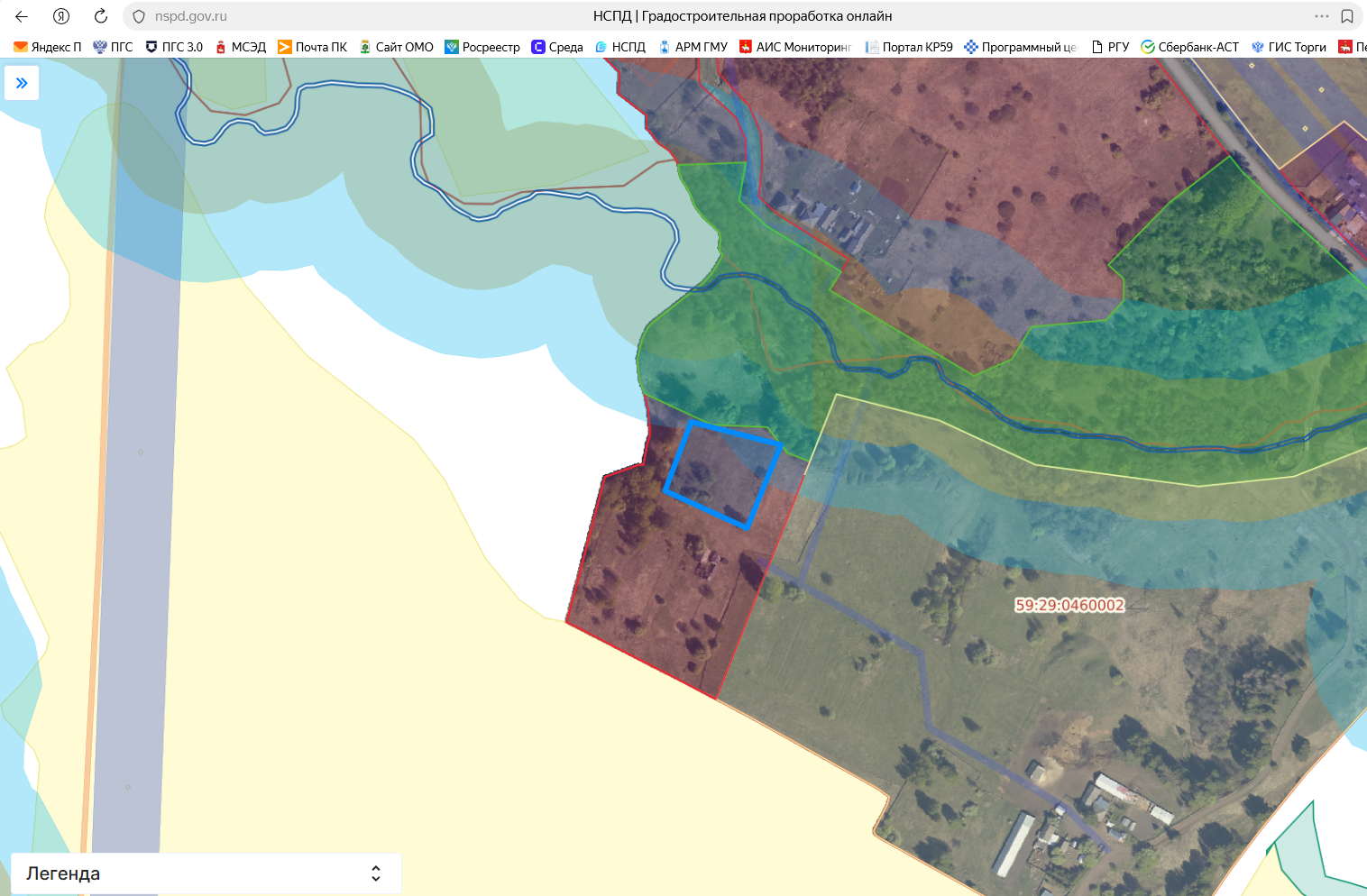Open the НСПД bookmark

[x=620, y=47]
